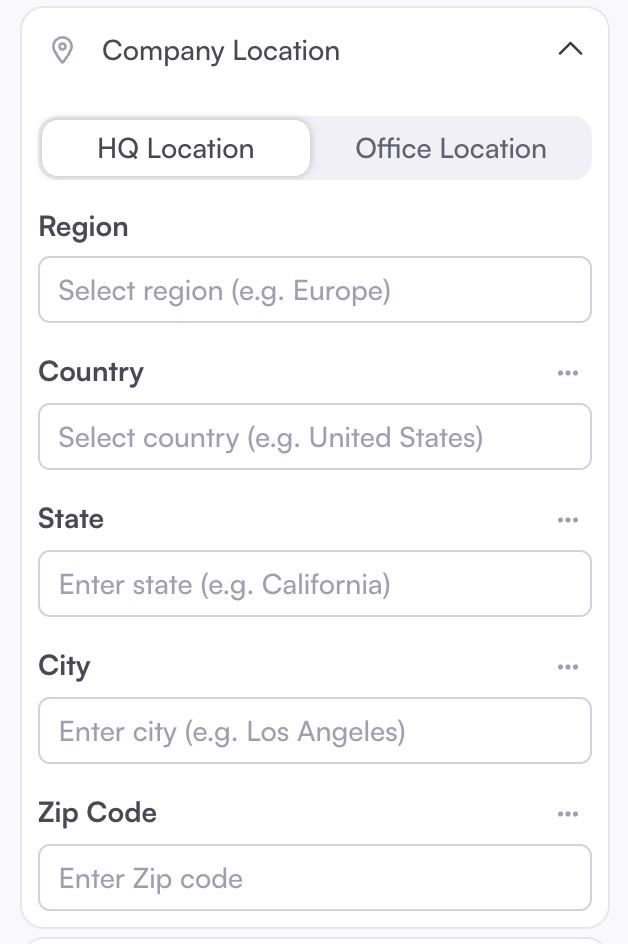Open the Select region dropdown
628x944 pixels.
click(x=315, y=290)
